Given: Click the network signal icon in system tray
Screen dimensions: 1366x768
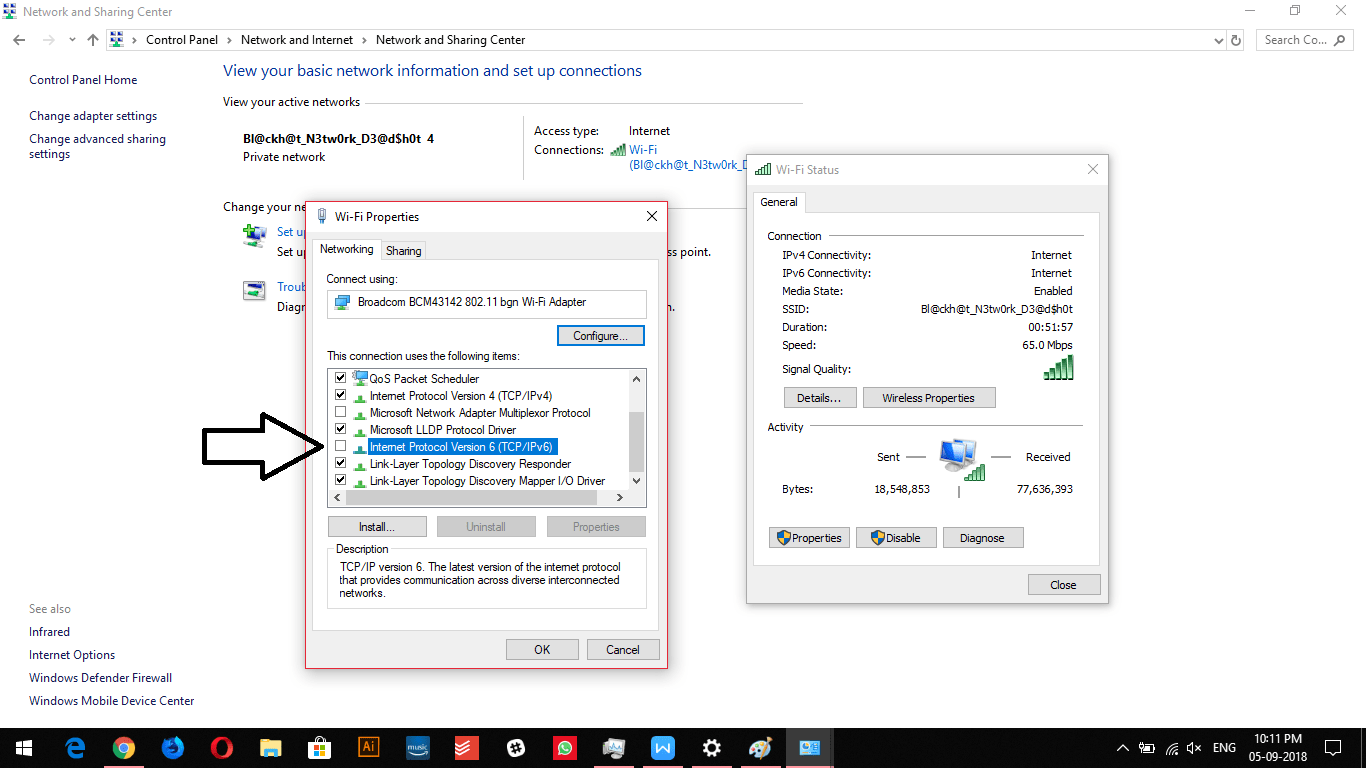Looking at the screenshot, I should (1171, 747).
